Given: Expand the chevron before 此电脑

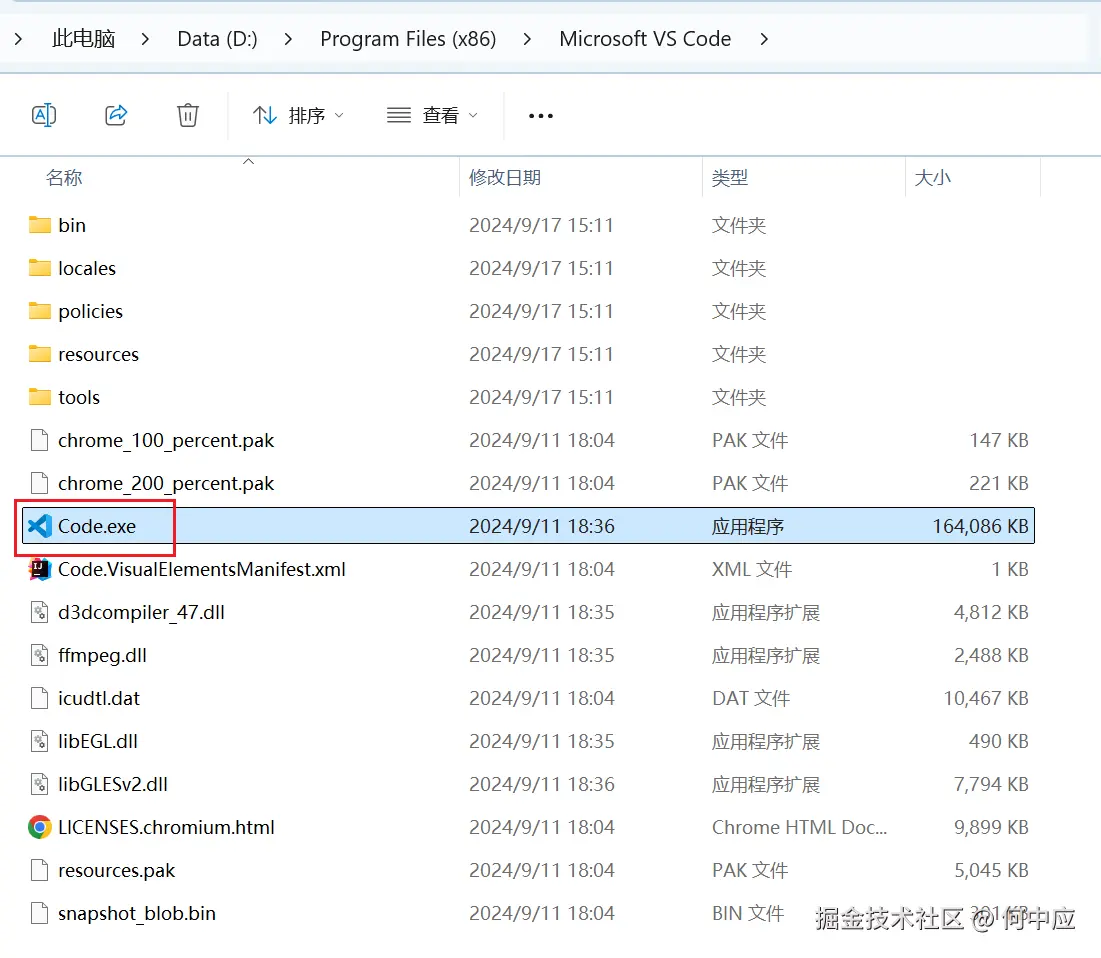Looking at the screenshot, I should pos(18,39).
